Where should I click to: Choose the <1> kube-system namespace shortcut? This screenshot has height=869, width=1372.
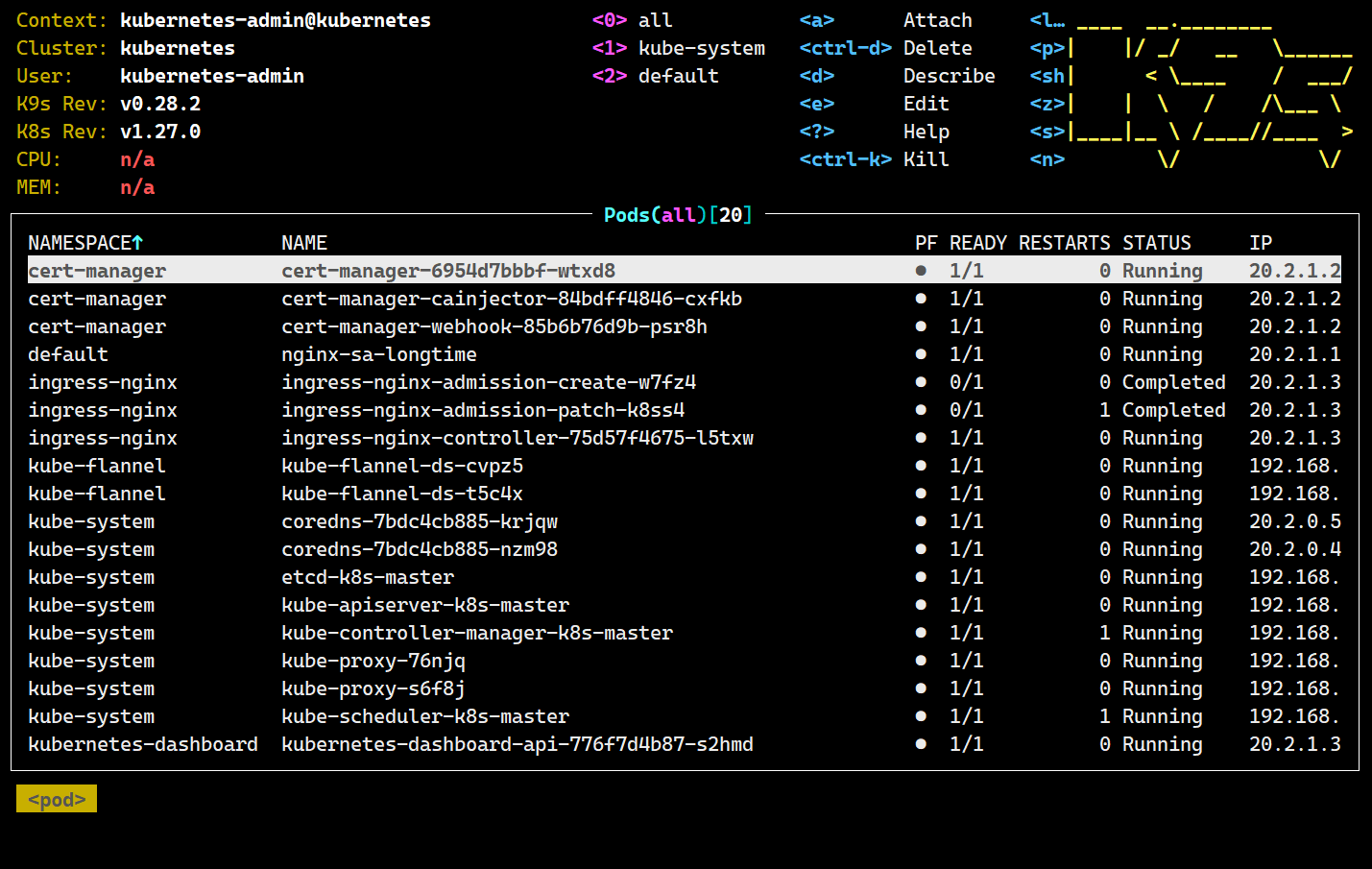coord(679,48)
